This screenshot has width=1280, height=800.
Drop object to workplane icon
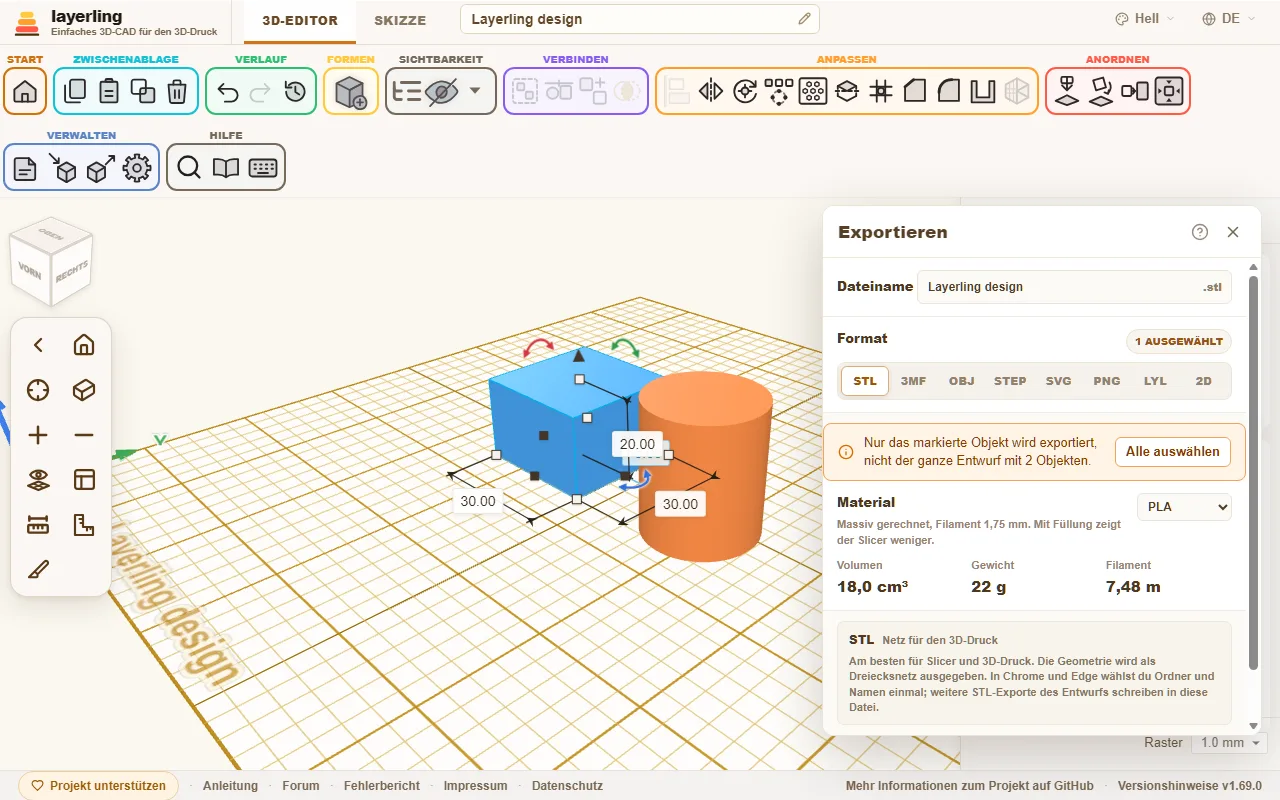1067,92
